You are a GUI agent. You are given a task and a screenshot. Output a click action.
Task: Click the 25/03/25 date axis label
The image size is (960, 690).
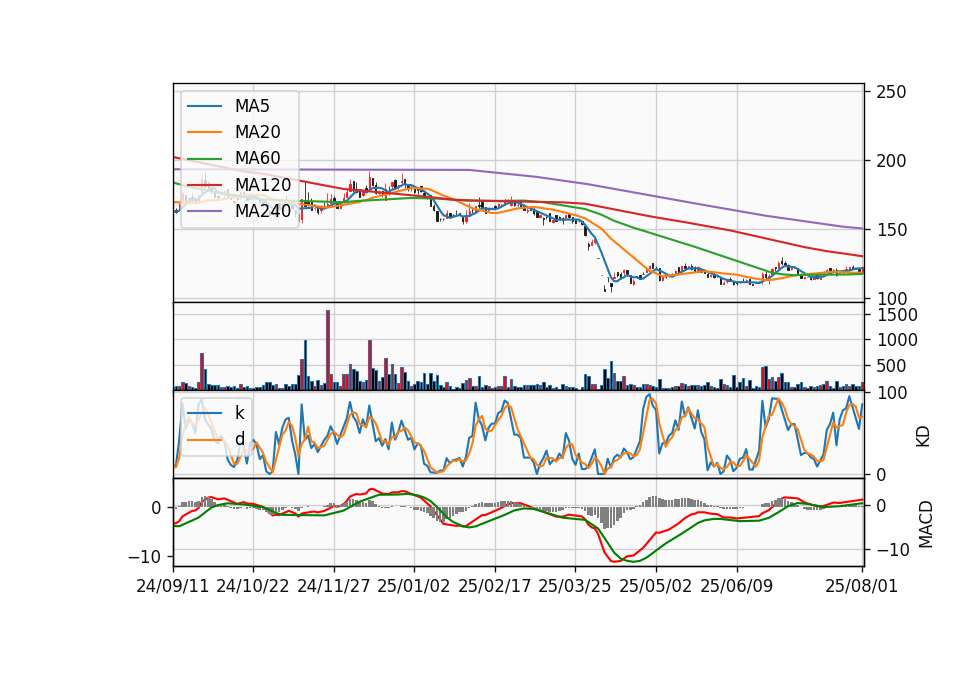point(575,586)
